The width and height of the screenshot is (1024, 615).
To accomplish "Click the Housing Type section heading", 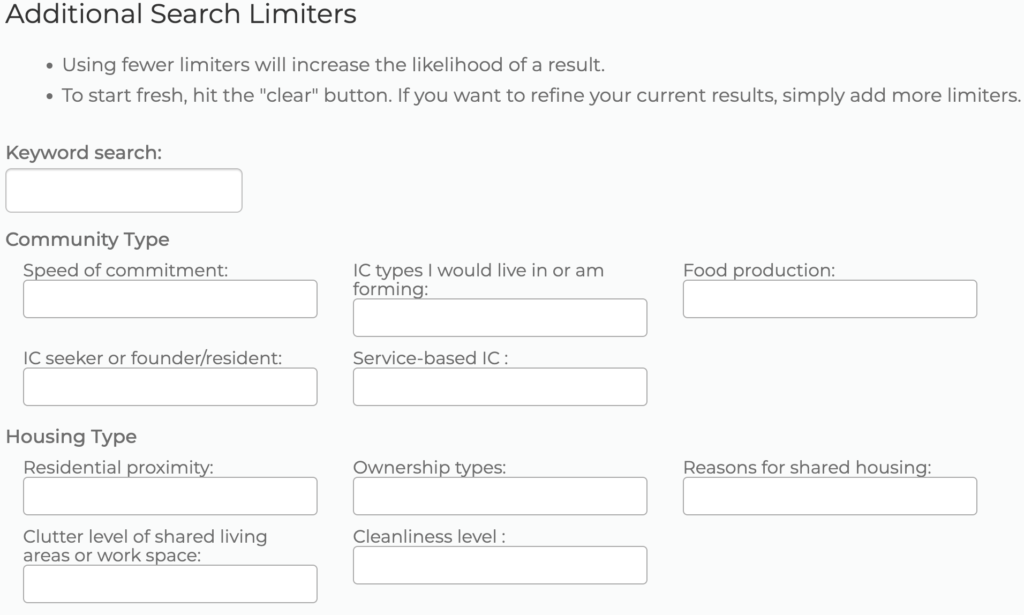I will 72,437.
